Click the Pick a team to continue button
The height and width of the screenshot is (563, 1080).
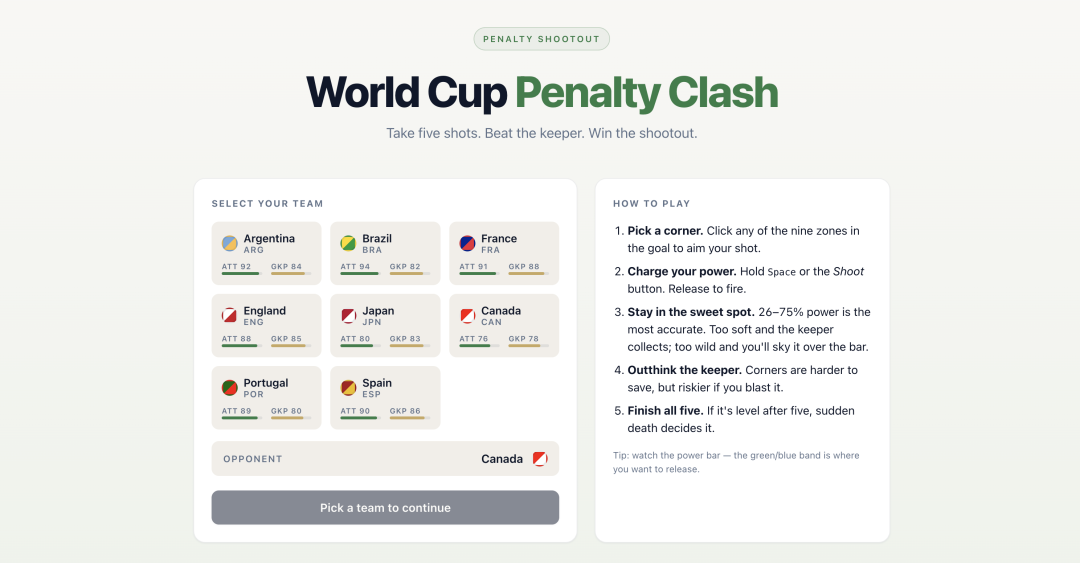point(385,508)
